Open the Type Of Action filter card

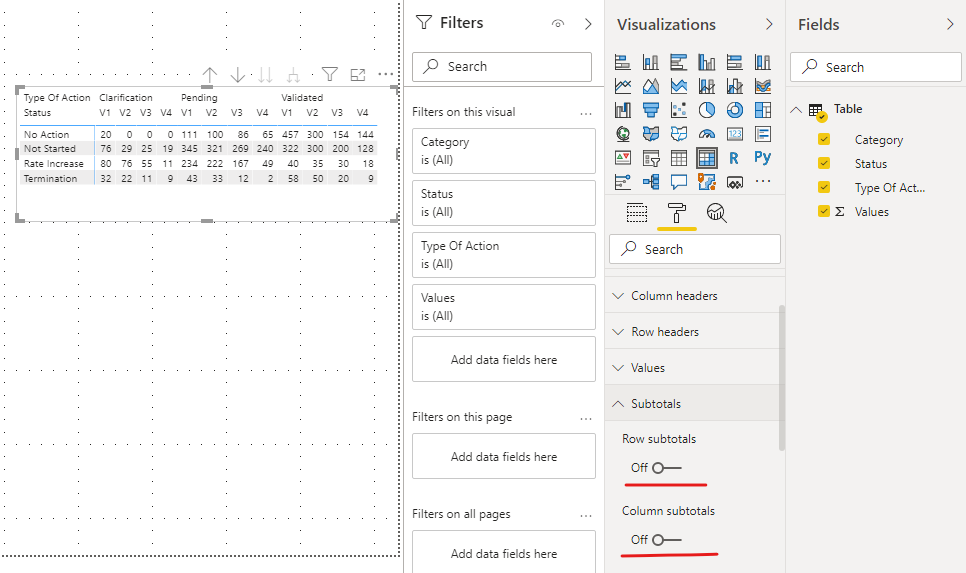[504, 255]
